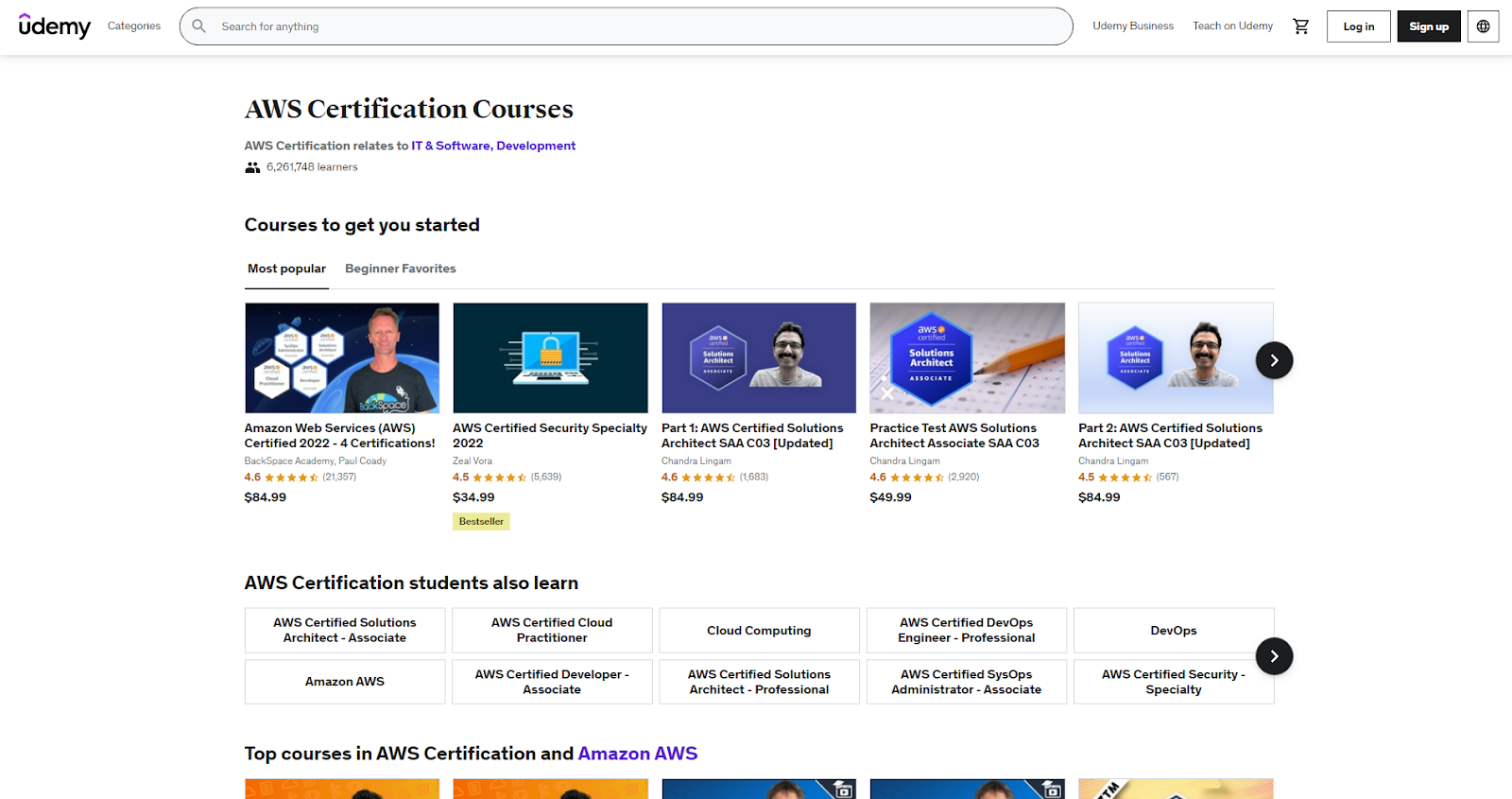
Task: Select the Amazon AWS topic button
Action: [x=345, y=682]
